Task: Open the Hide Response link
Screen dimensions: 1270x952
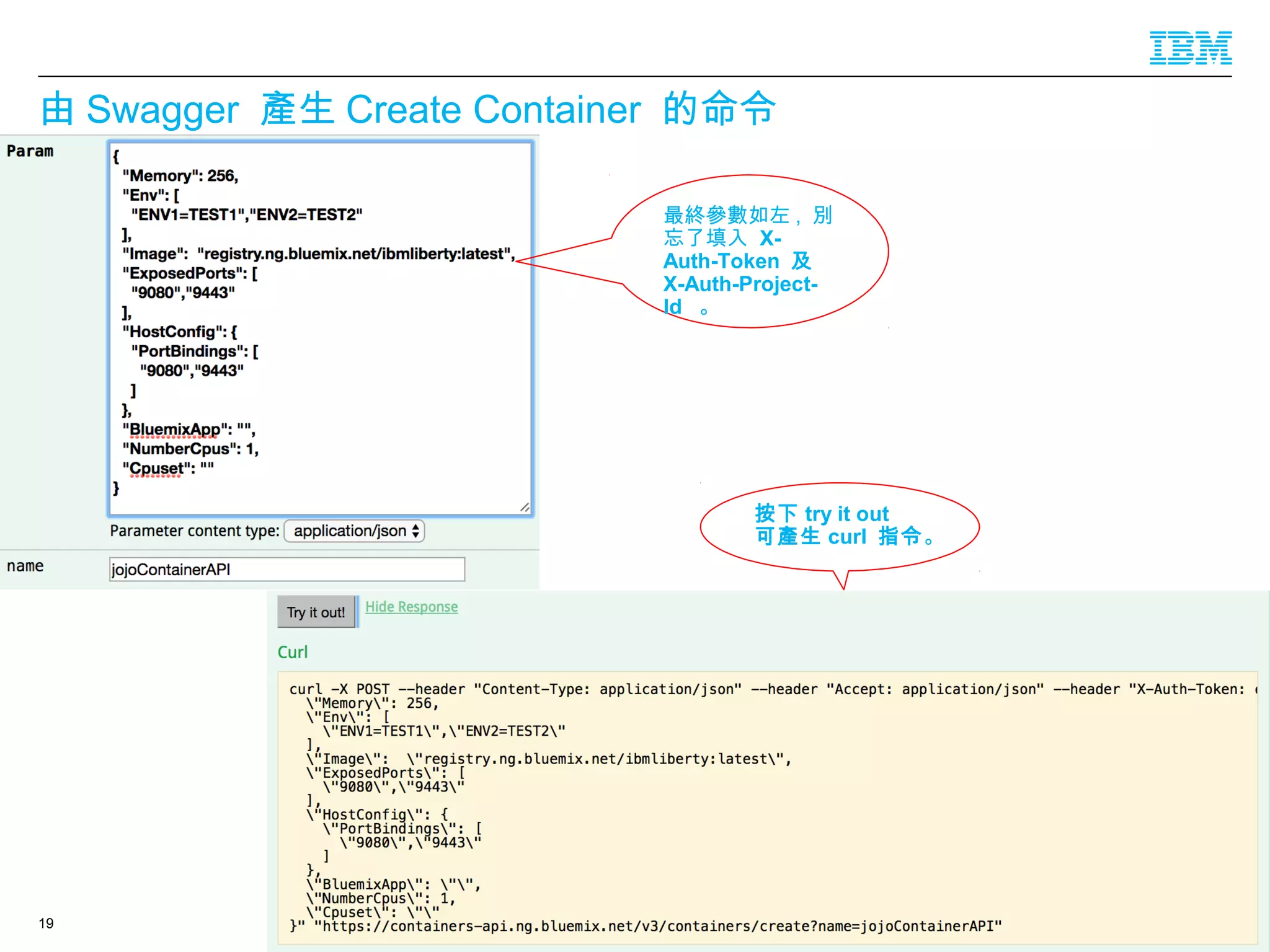Action: (411, 607)
